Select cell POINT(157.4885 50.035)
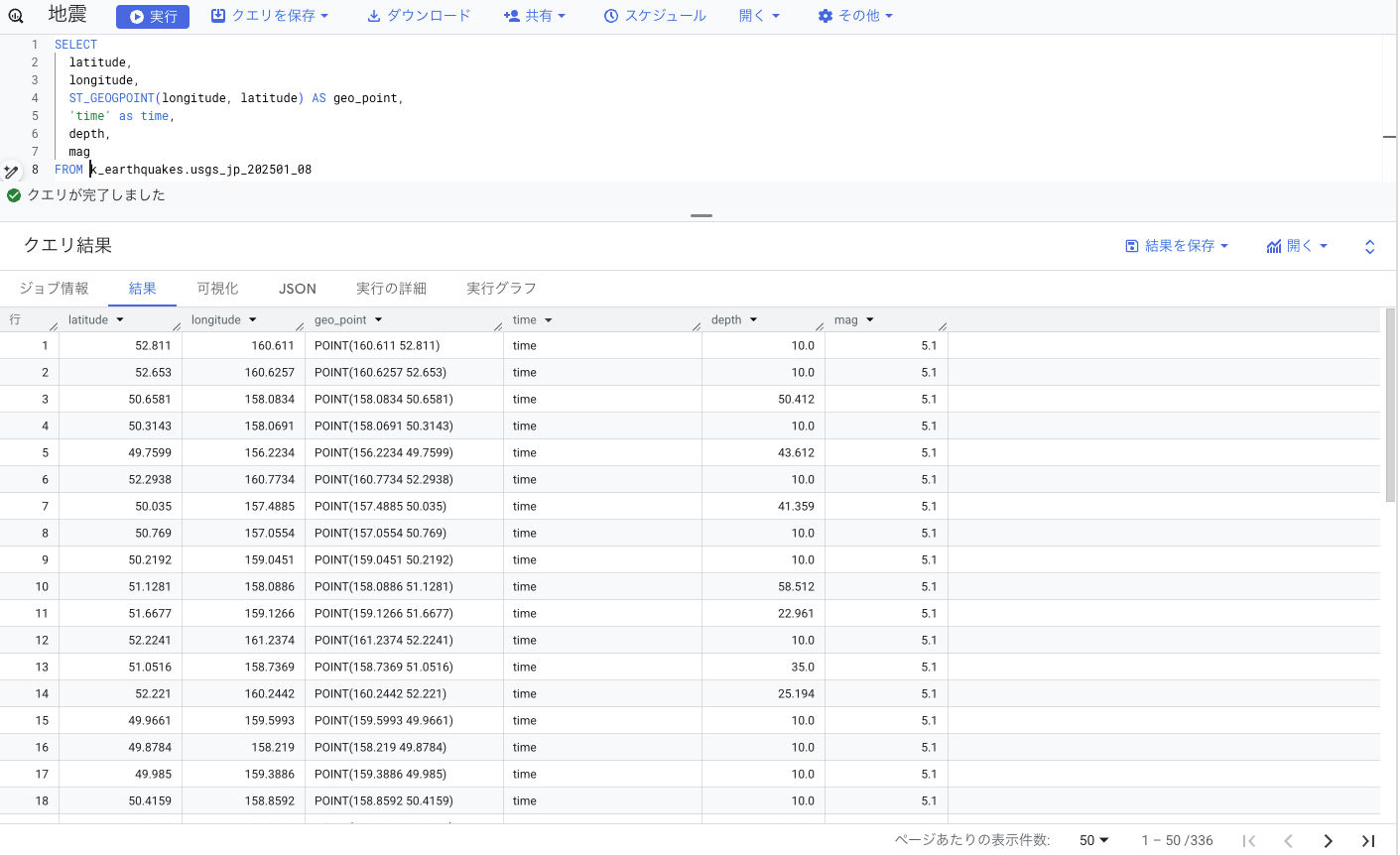 coord(405,507)
